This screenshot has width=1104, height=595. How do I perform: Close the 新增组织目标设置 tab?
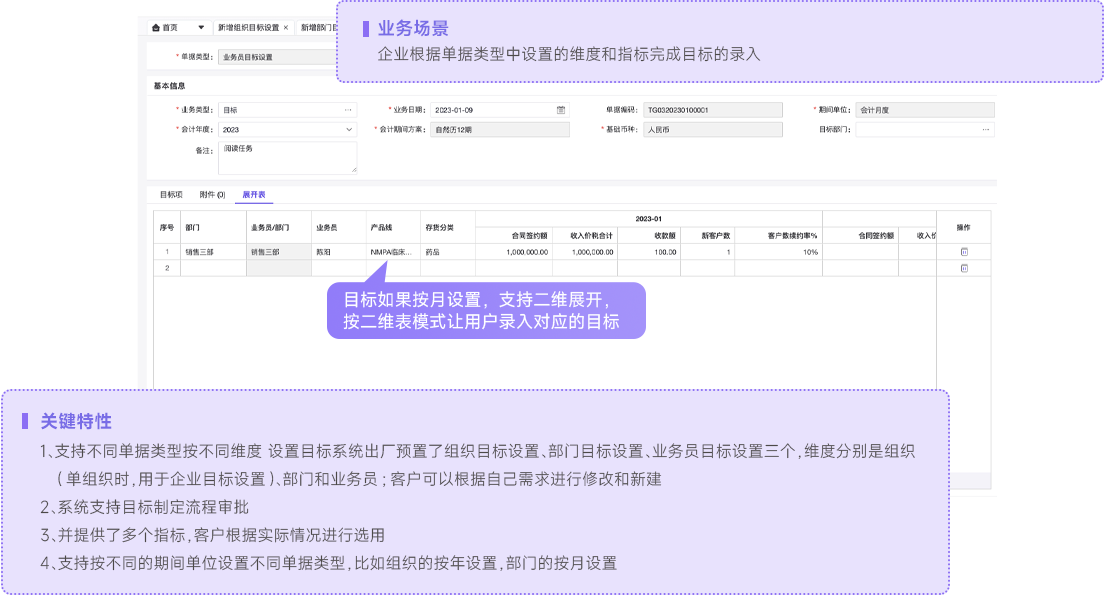286,28
